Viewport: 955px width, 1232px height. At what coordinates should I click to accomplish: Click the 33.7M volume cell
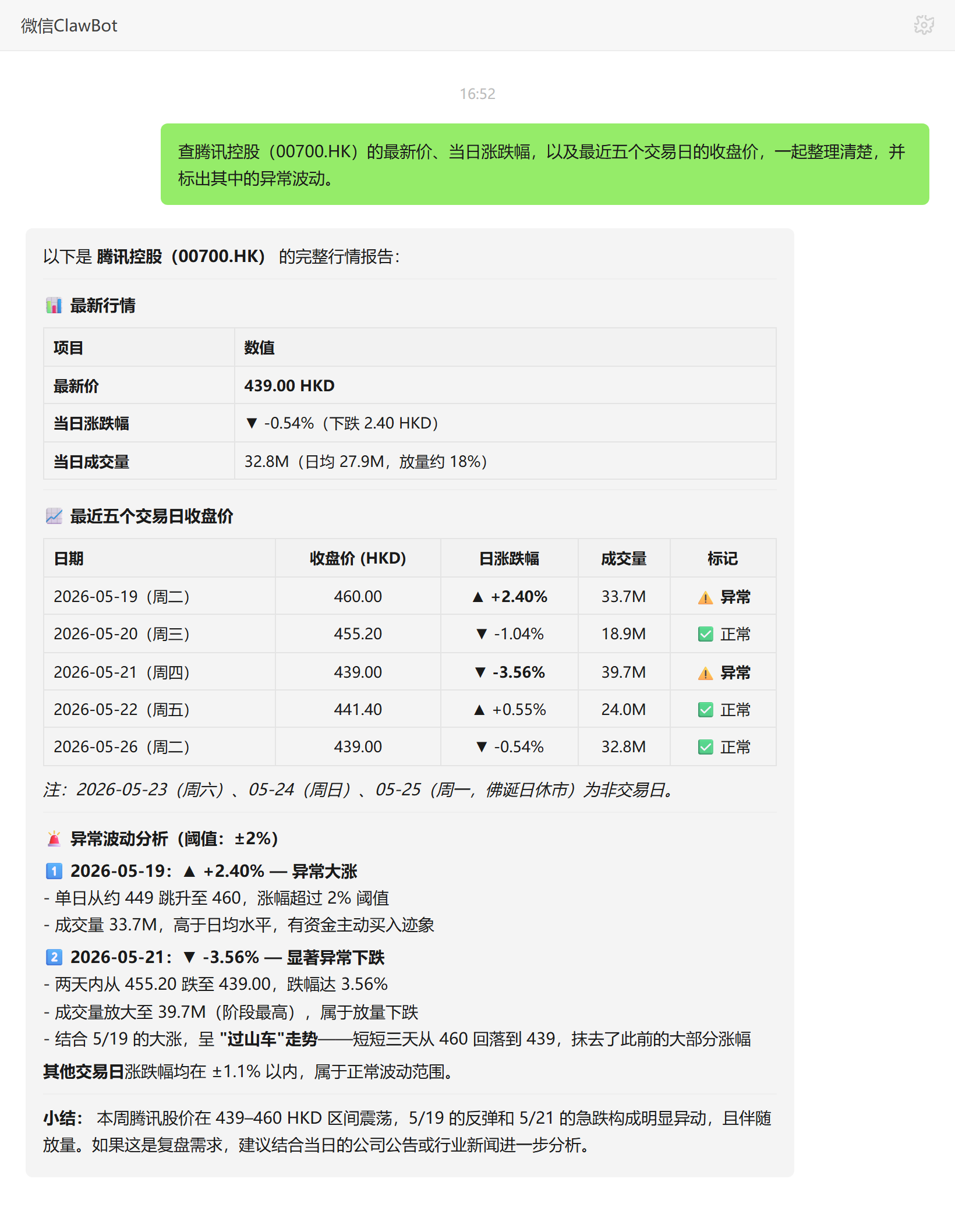click(x=624, y=597)
